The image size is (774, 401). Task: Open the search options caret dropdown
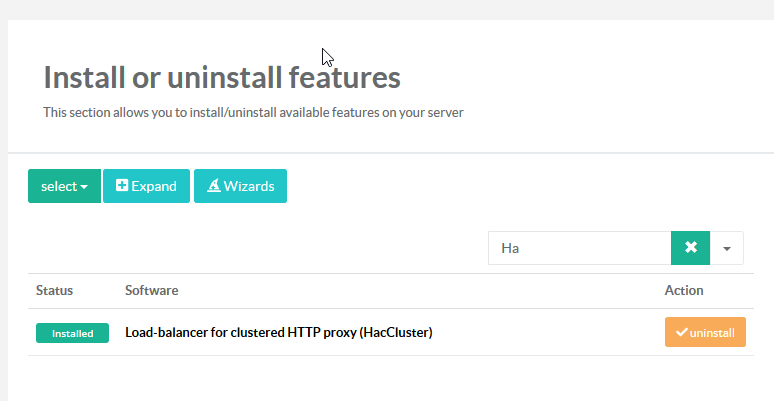[727, 248]
